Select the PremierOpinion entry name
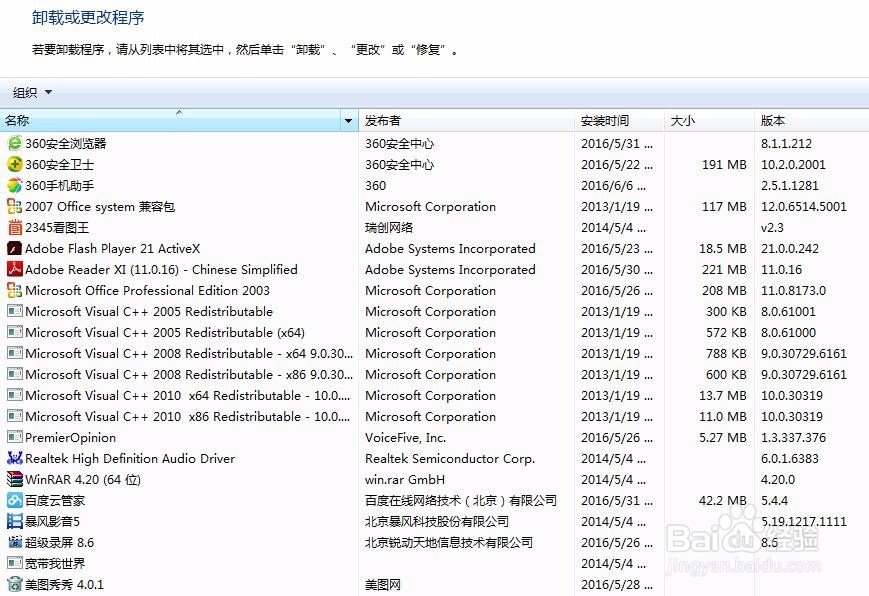Screen dimensions: 869x596 [x=70, y=437]
